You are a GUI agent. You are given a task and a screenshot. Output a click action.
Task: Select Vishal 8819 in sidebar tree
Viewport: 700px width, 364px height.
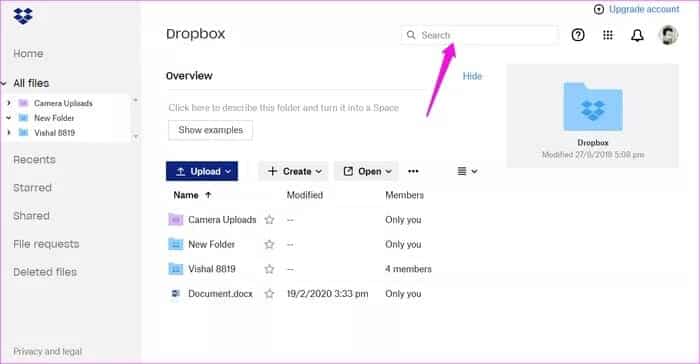(54, 133)
